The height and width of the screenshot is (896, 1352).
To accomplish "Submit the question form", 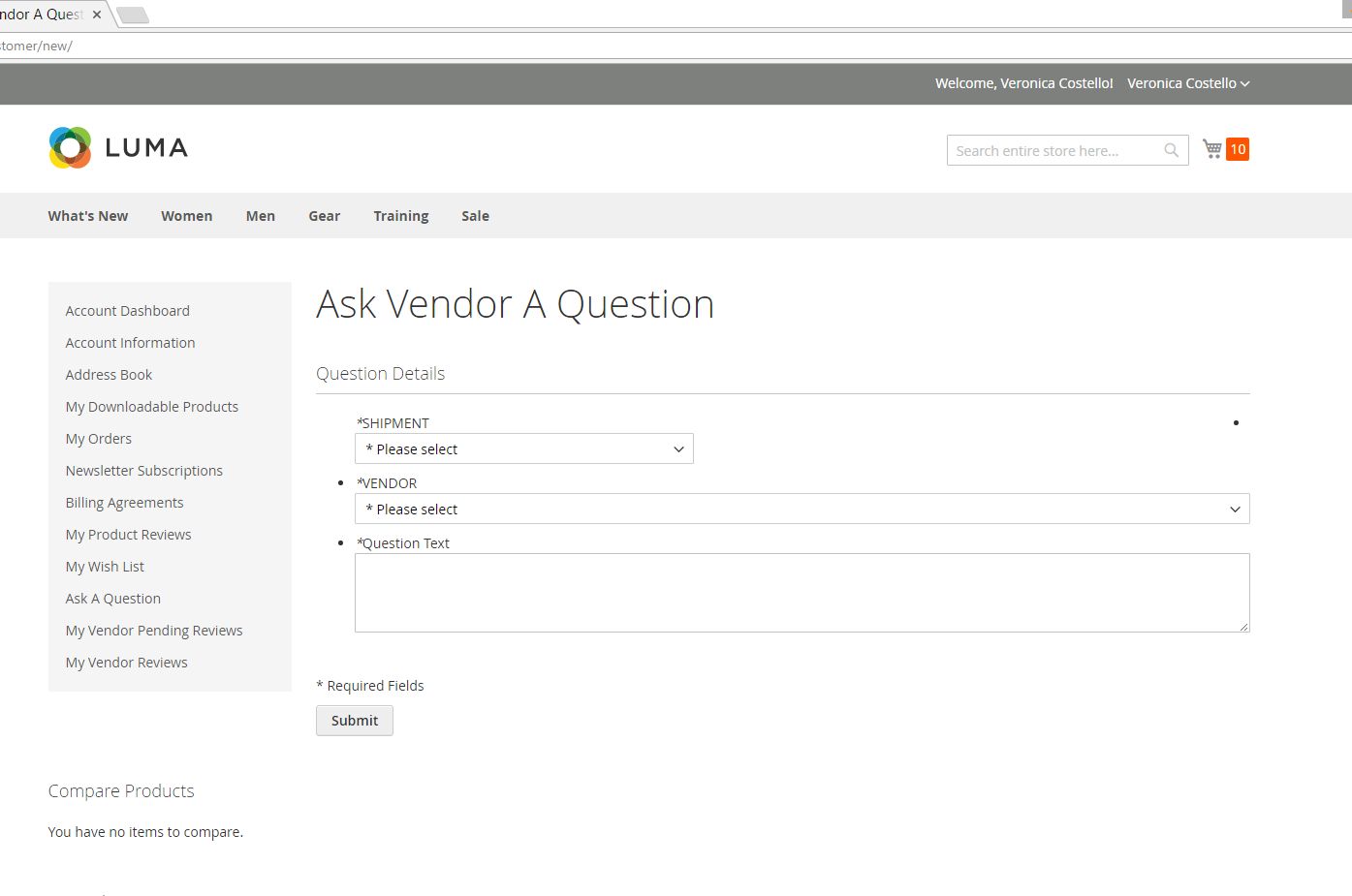I will pyautogui.click(x=355, y=721).
